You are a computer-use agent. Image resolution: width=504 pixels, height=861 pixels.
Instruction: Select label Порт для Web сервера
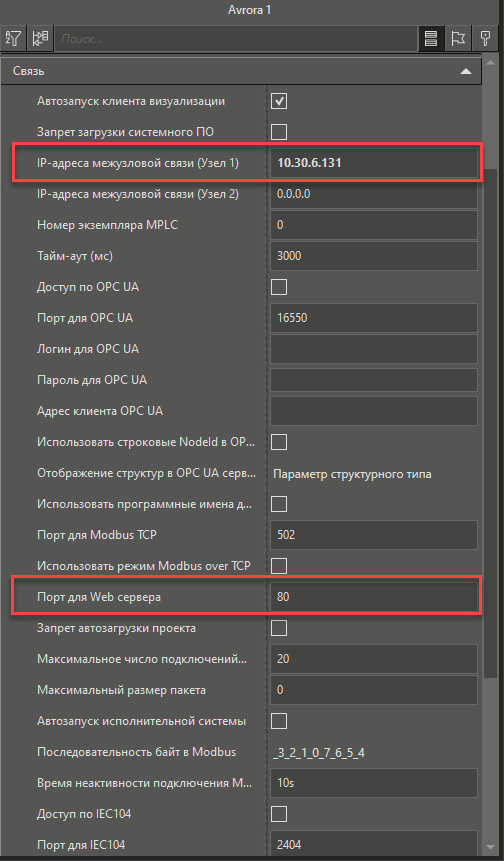(x=99, y=597)
